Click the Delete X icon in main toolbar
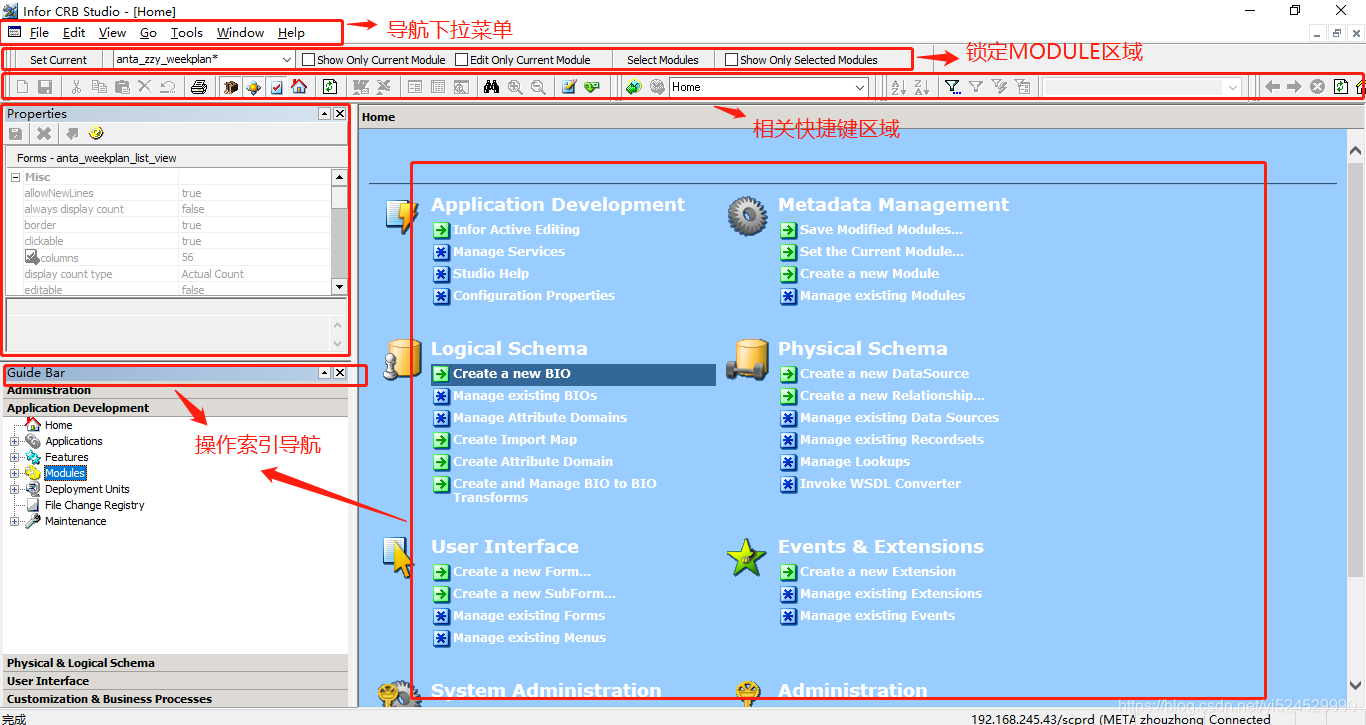The image size is (1366, 725). 145,87
